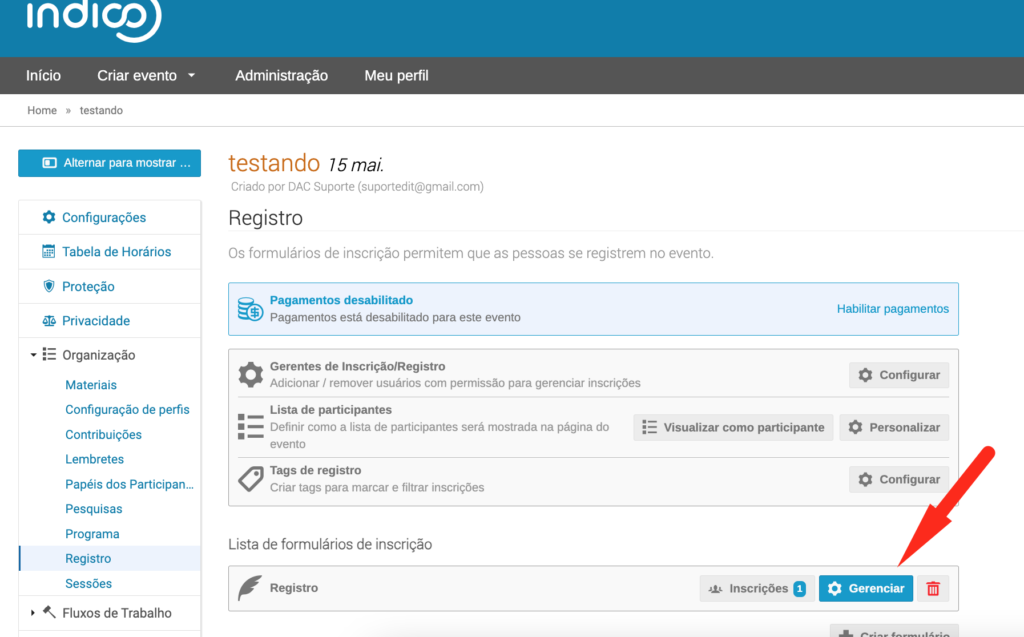
Task: Delete the Registro form with trash icon
Action: [933, 589]
